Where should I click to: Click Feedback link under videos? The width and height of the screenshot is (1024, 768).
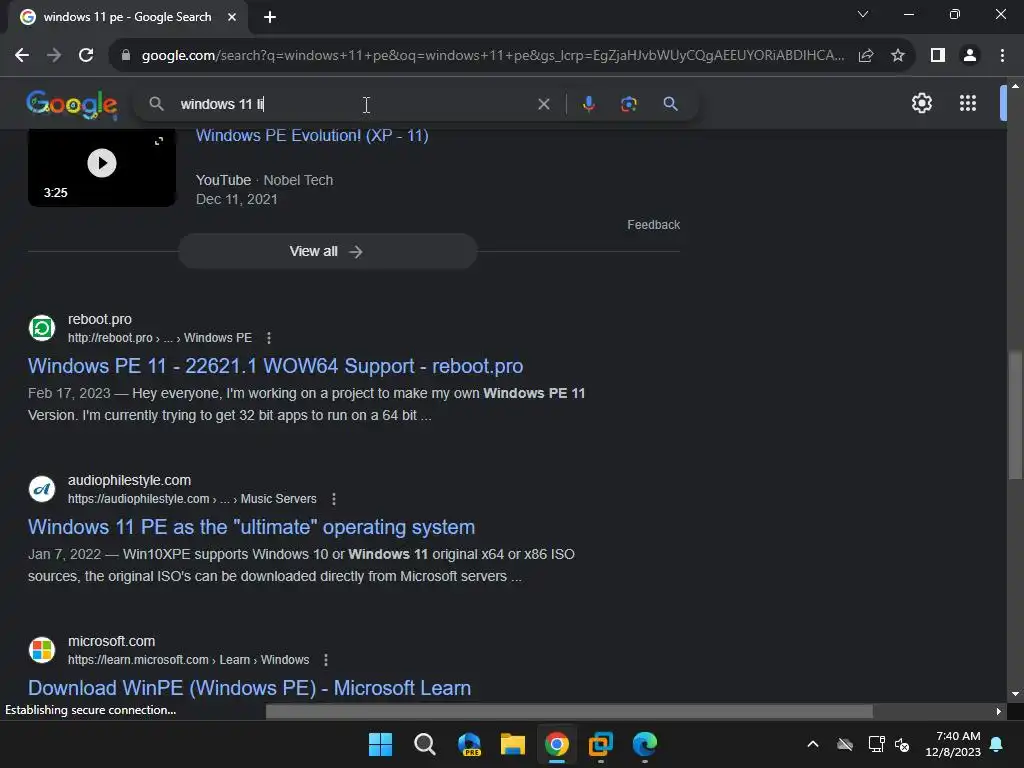pyautogui.click(x=653, y=225)
